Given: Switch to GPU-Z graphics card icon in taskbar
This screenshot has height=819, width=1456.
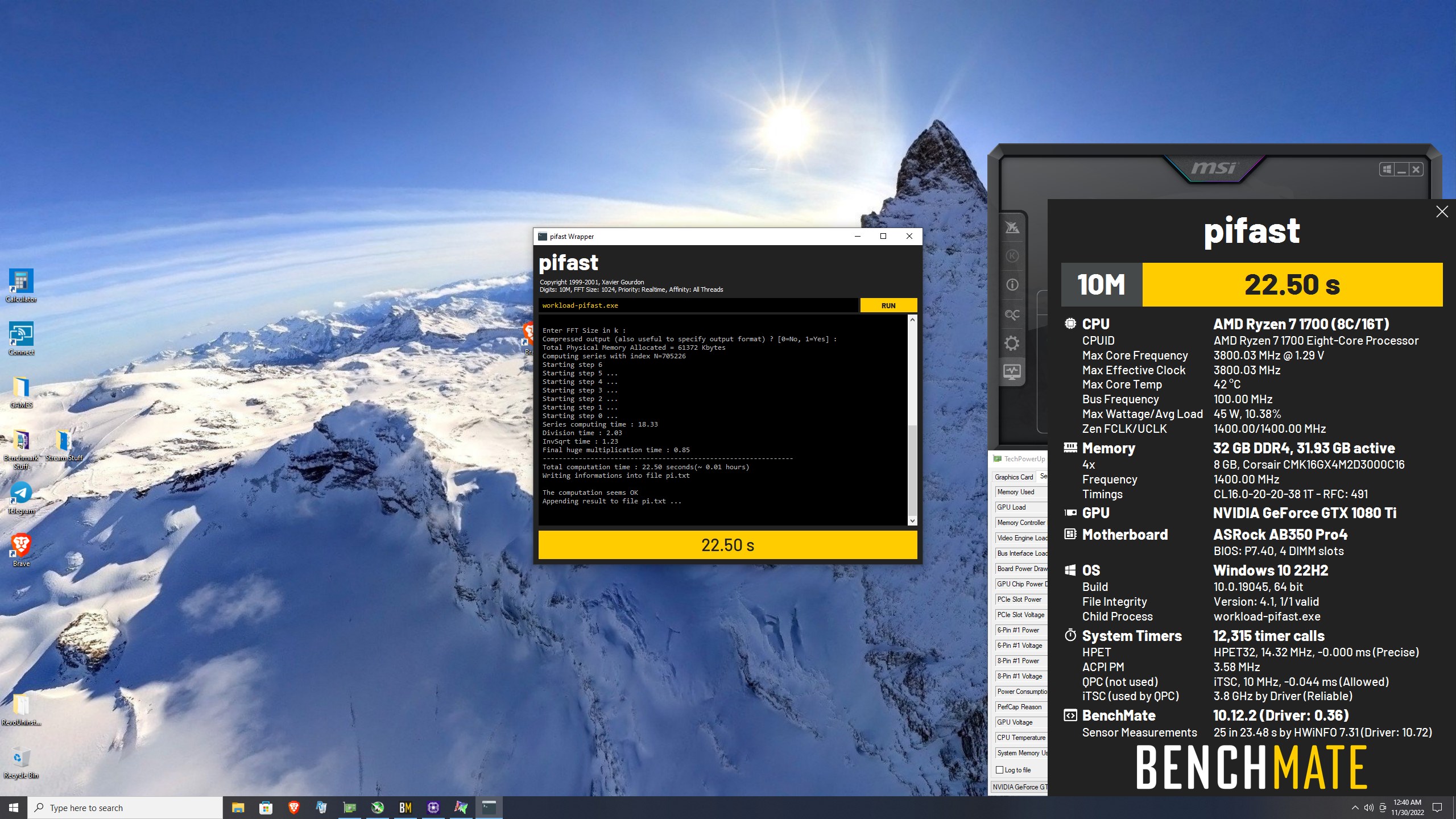Looking at the screenshot, I should 349,808.
